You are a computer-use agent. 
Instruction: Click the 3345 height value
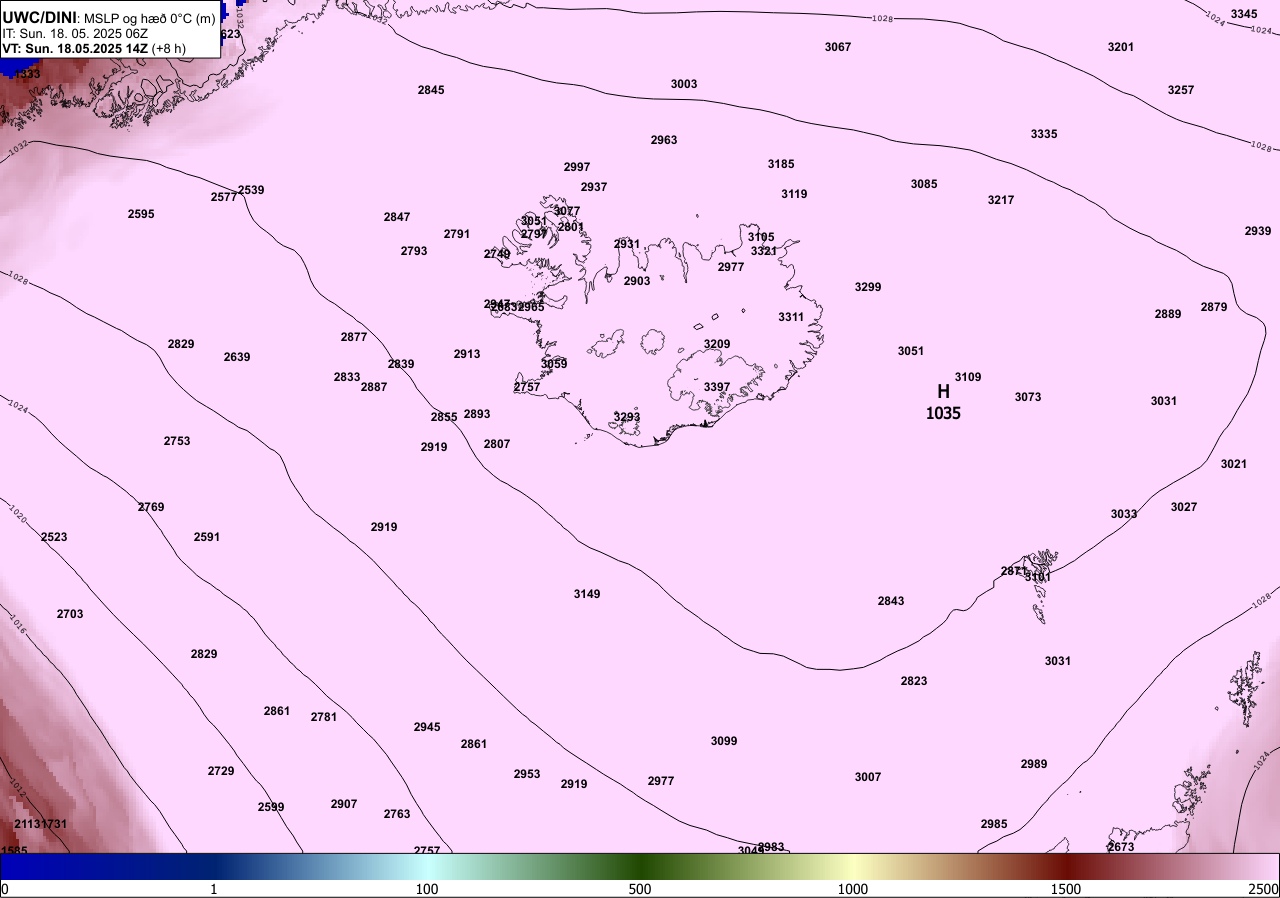(1244, 14)
